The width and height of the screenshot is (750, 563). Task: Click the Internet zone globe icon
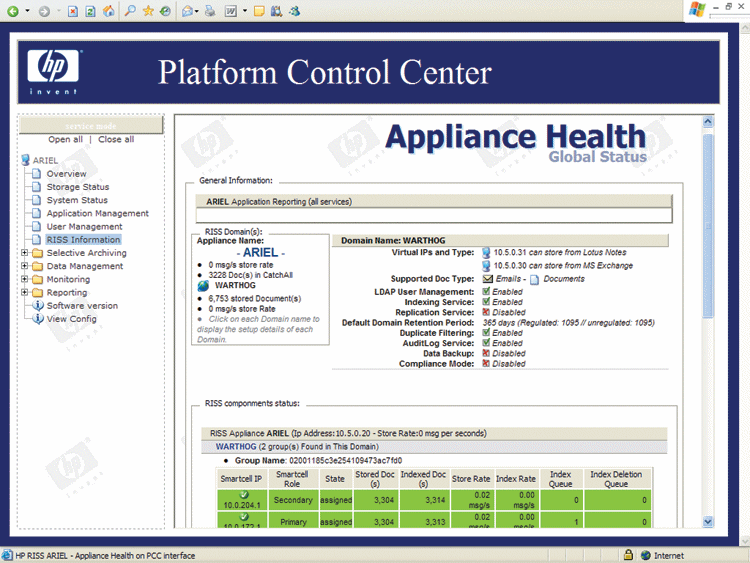tap(646, 555)
